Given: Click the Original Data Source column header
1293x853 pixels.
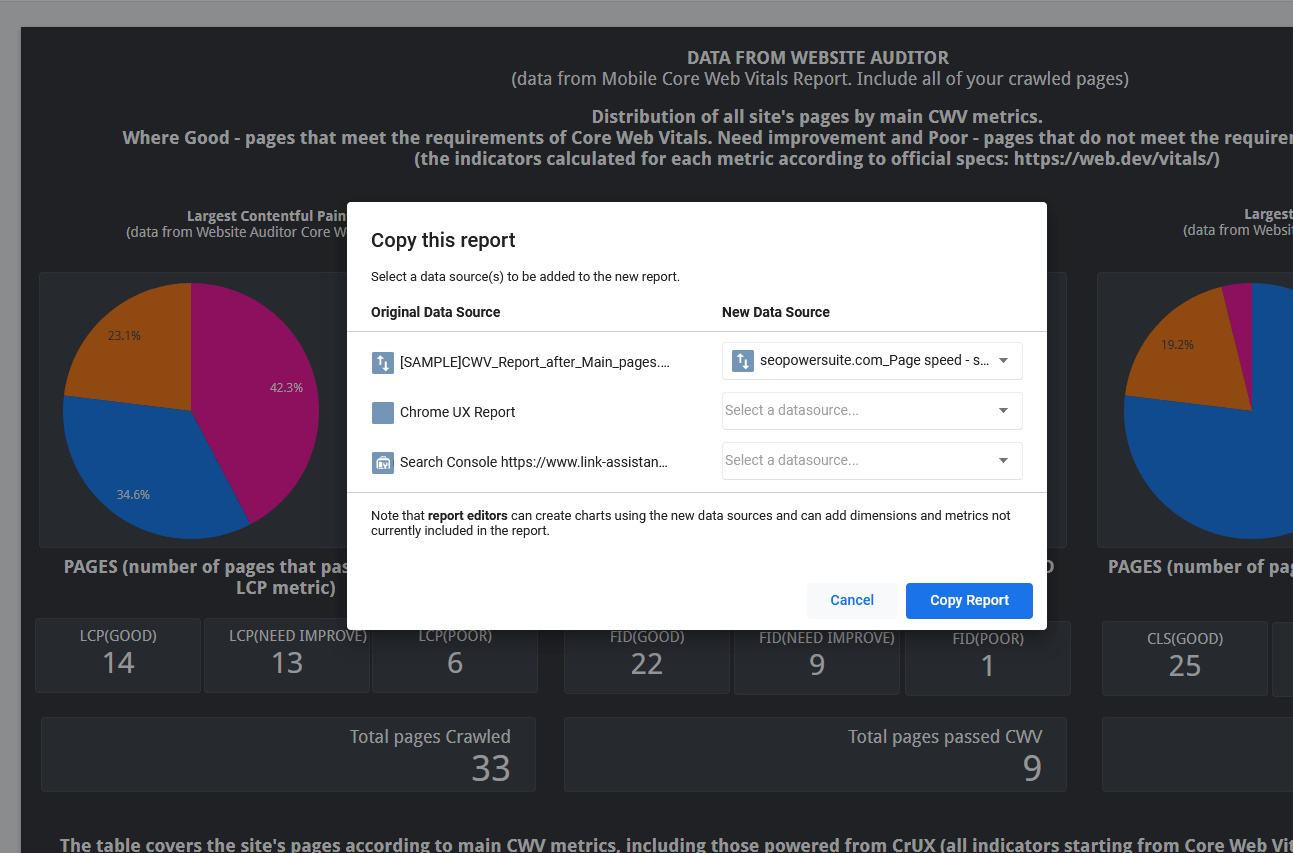Looking at the screenshot, I should tap(435, 312).
